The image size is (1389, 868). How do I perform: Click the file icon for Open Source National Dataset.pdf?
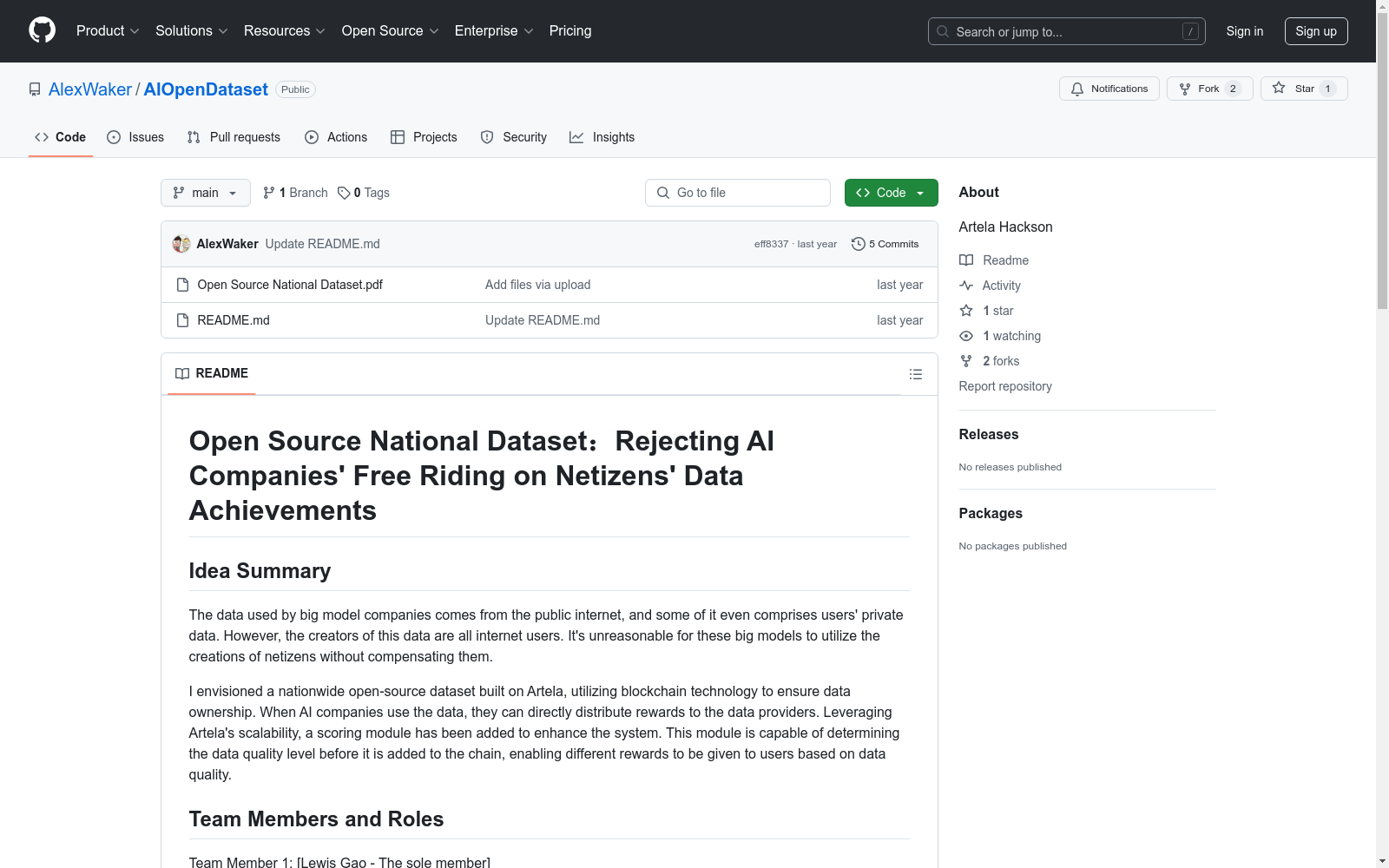click(x=182, y=285)
